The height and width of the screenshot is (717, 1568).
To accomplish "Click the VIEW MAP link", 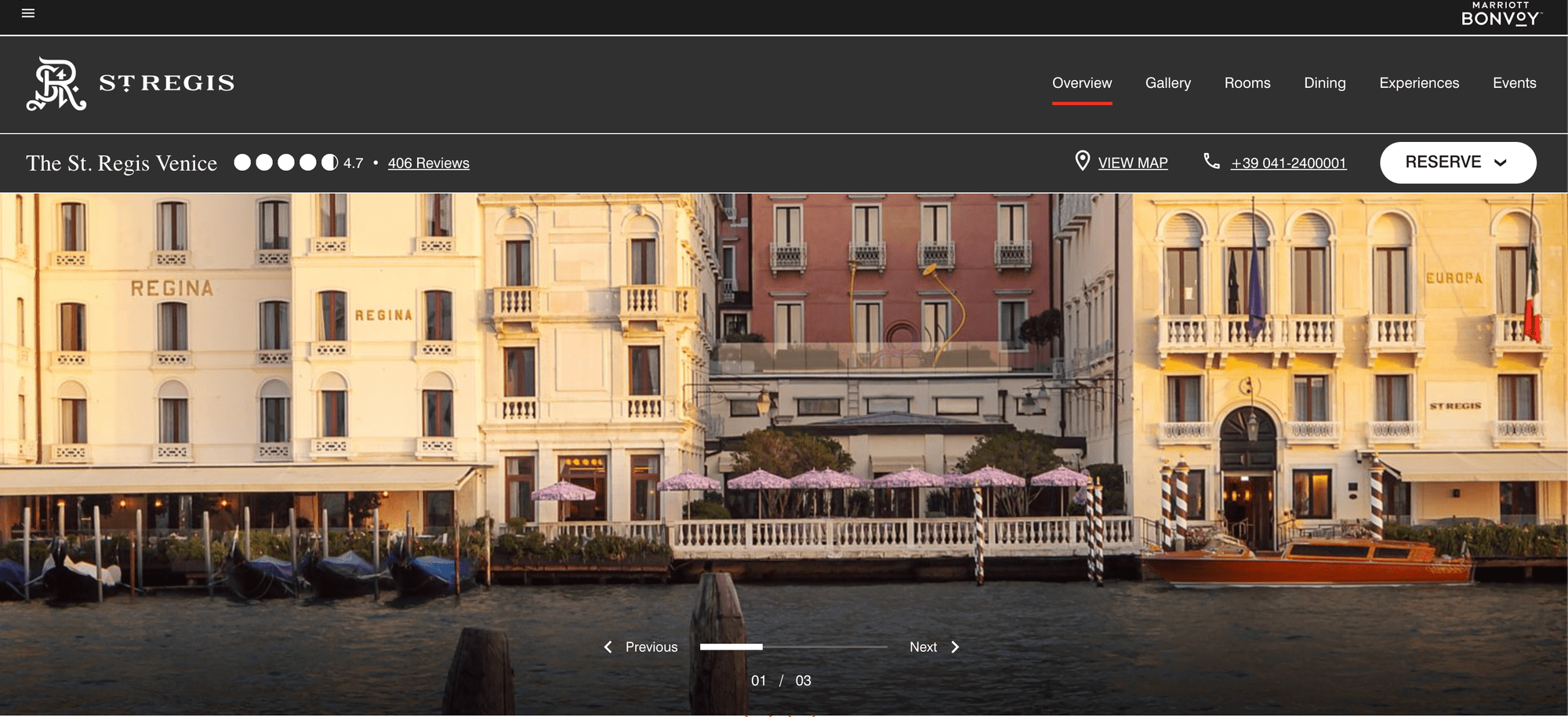I will tap(1132, 163).
